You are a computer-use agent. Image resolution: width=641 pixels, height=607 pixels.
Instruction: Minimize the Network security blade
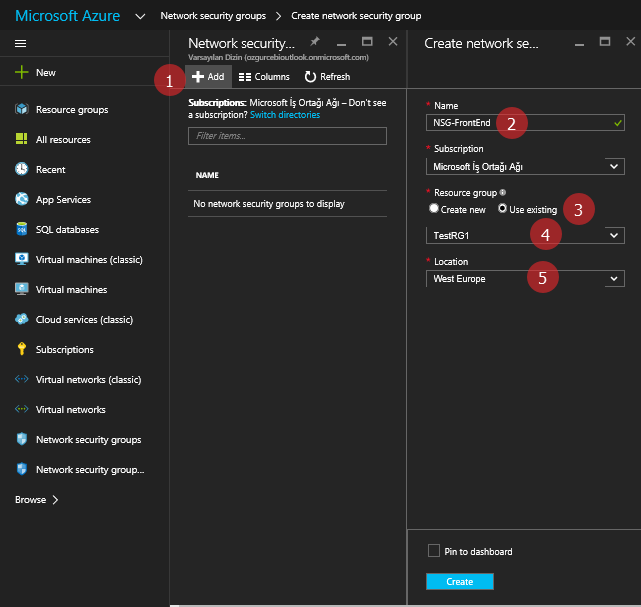(x=341, y=44)
